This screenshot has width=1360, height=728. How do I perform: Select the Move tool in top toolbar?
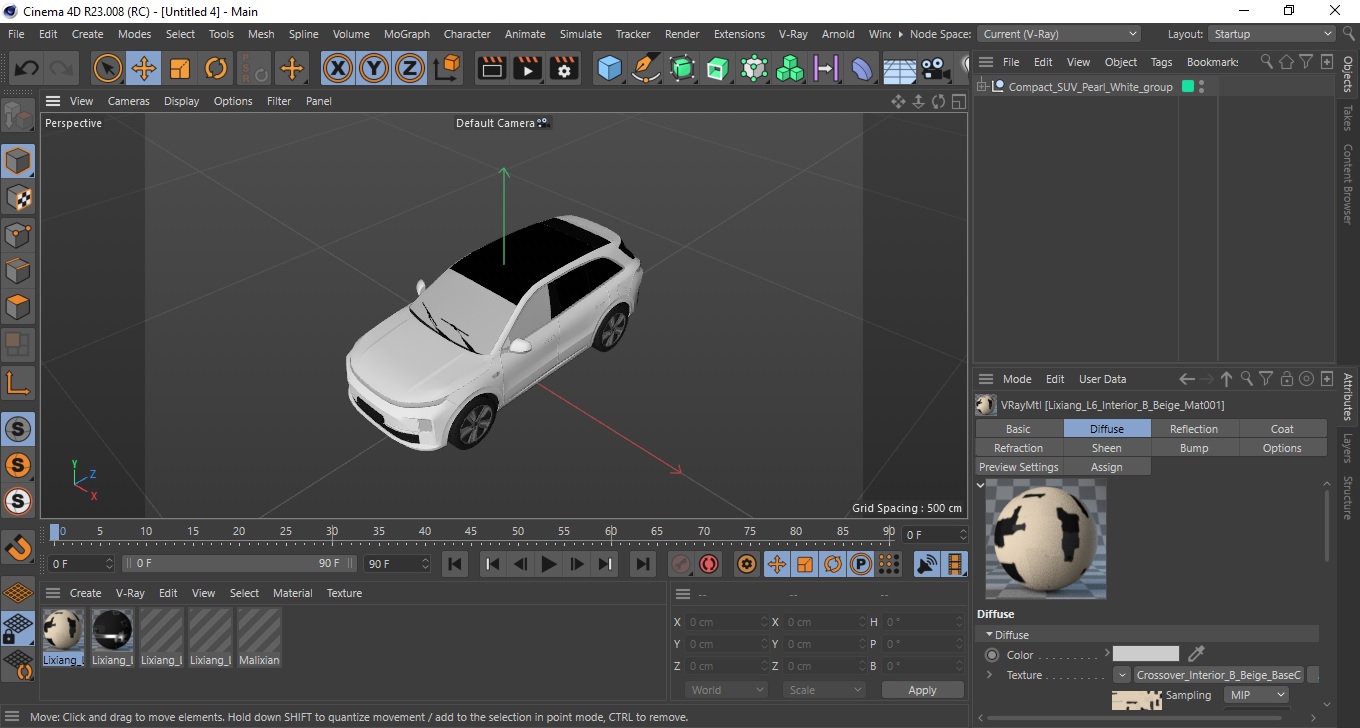[x=144, y=69]
